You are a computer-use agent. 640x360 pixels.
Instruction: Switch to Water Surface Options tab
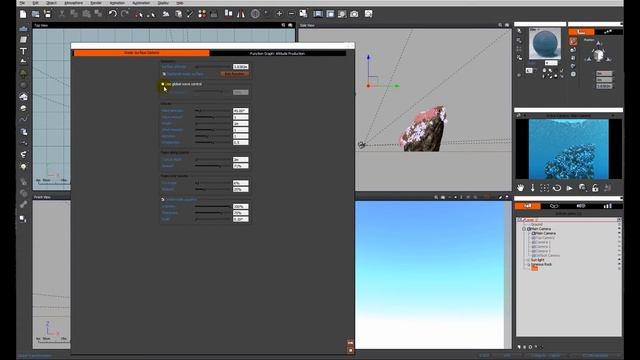(x=142, y=53)
